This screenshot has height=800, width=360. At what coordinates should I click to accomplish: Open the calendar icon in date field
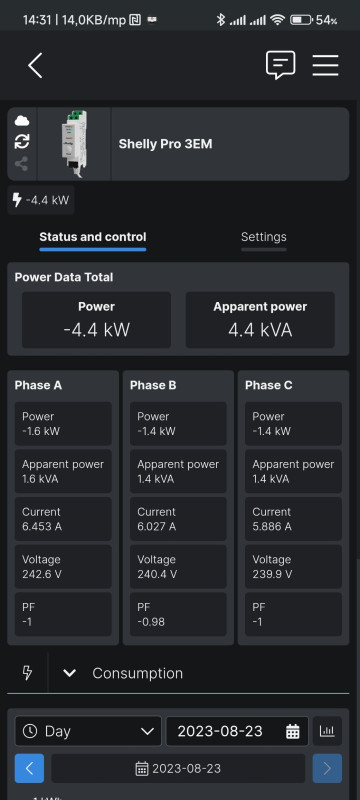pos(293,731)
